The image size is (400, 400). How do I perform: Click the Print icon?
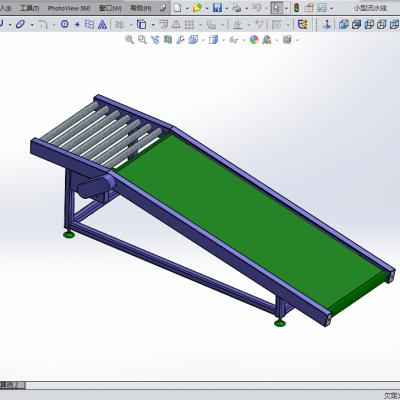[237, 8]
